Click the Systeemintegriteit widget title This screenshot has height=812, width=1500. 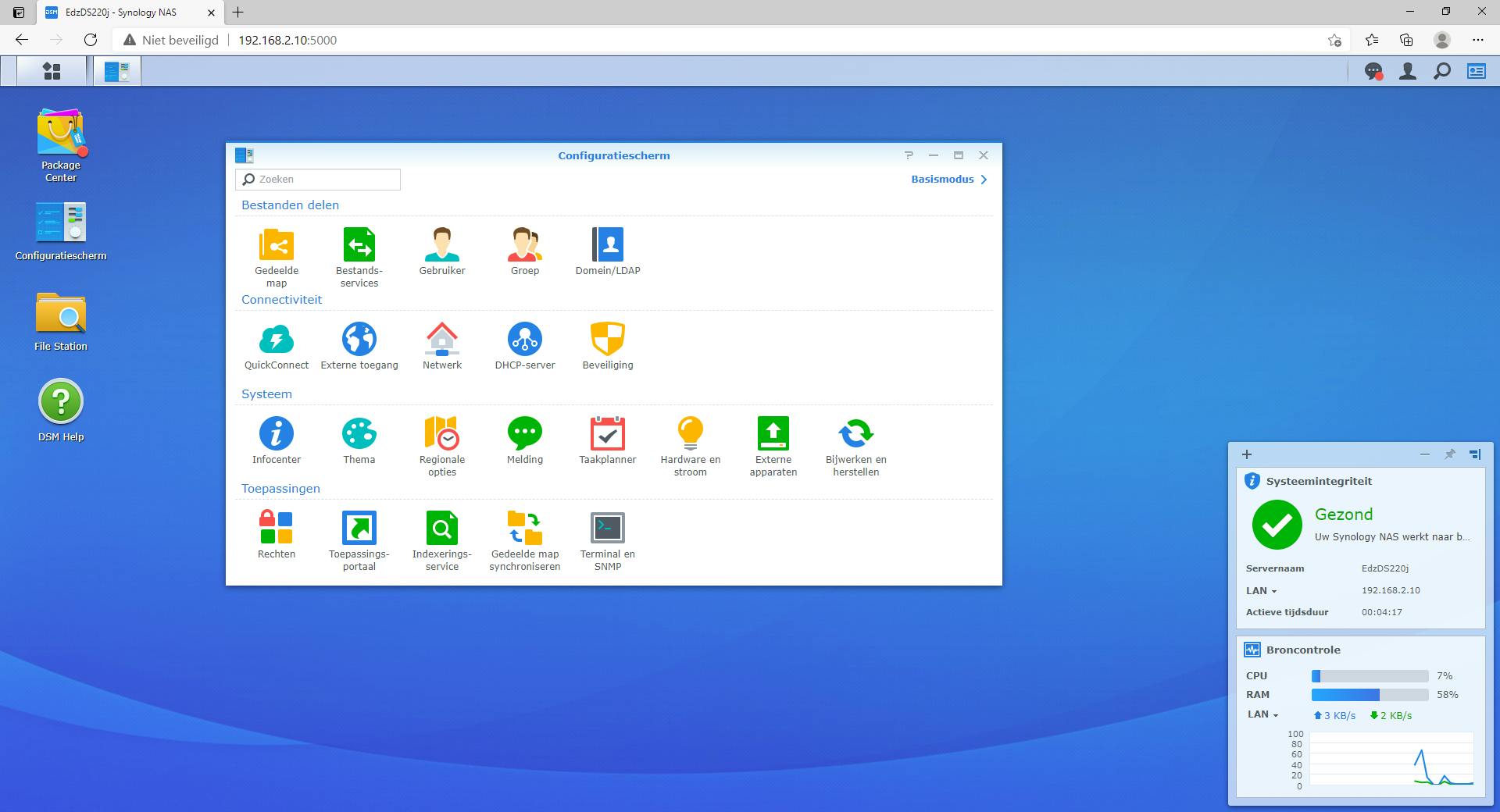[1319, 482]
